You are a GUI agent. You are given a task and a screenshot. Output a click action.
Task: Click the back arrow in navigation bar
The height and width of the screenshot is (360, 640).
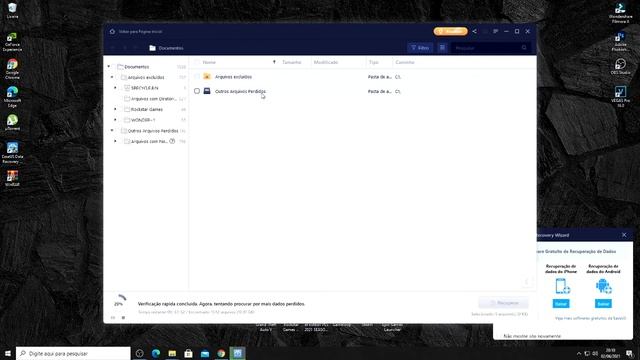point(113,48)
